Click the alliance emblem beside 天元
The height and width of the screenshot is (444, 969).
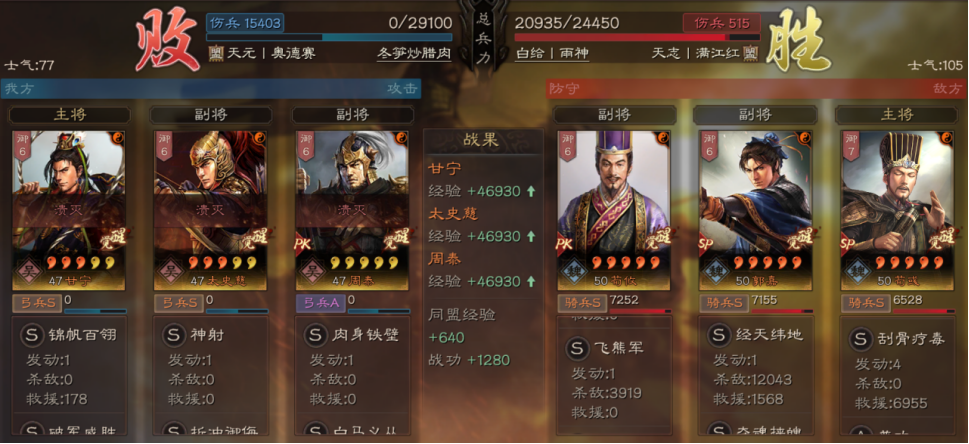(x=216, y=54)
